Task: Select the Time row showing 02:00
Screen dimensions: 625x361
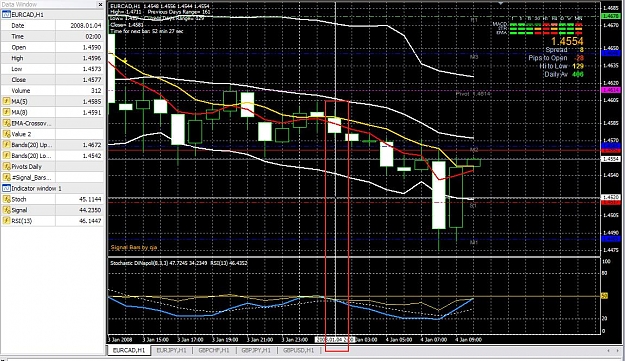Action: point(52,36)
